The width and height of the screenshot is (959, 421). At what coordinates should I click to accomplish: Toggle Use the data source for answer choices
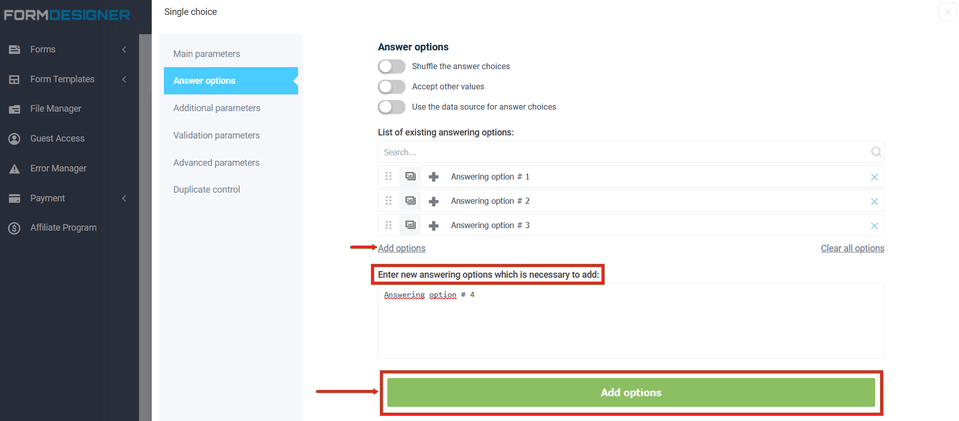pyautogui.click(x=392, y=107)
